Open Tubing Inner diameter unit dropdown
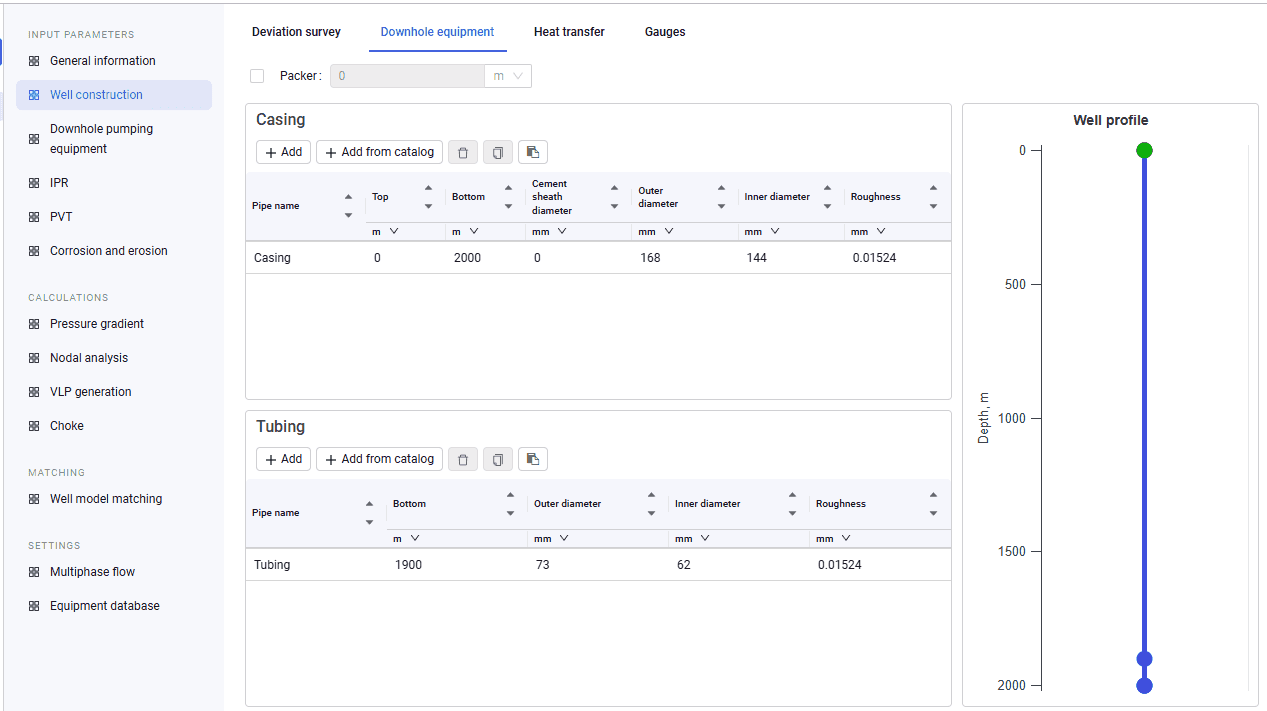The image size is (1267, 711). pos(692,538)
